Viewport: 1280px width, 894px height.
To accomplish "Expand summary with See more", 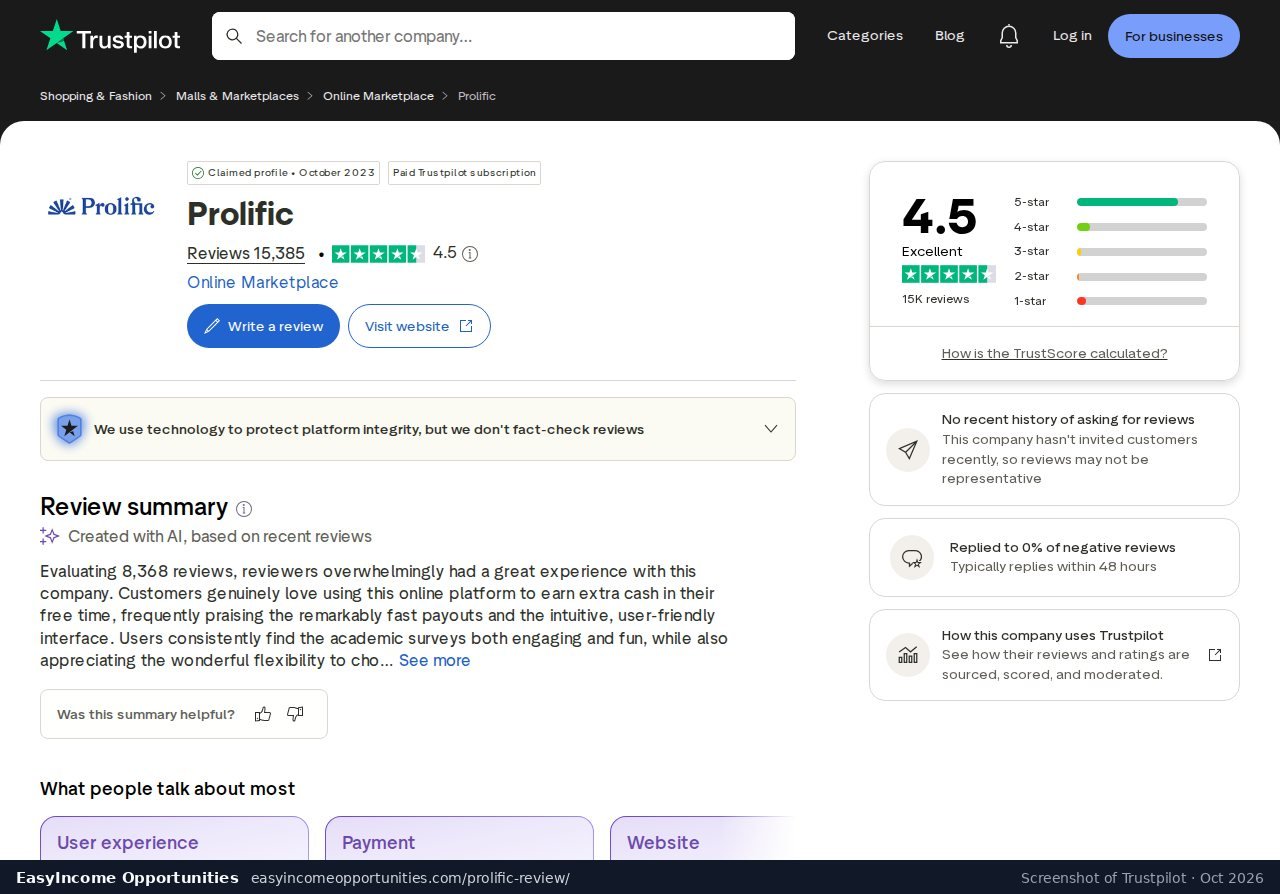I will click(x=434, y=660).
